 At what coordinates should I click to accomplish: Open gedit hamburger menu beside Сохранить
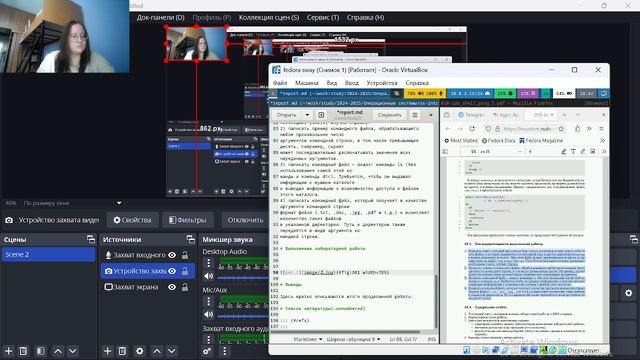coord(415,115)
